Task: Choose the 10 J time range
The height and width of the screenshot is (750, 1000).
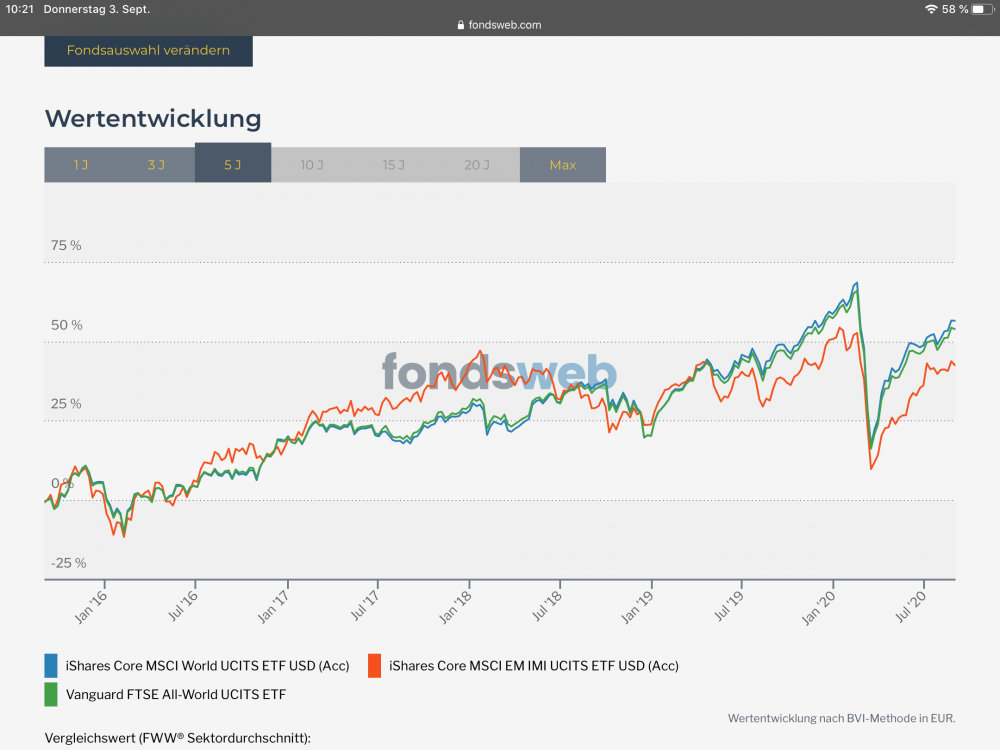Action: [x=312, y=165]
